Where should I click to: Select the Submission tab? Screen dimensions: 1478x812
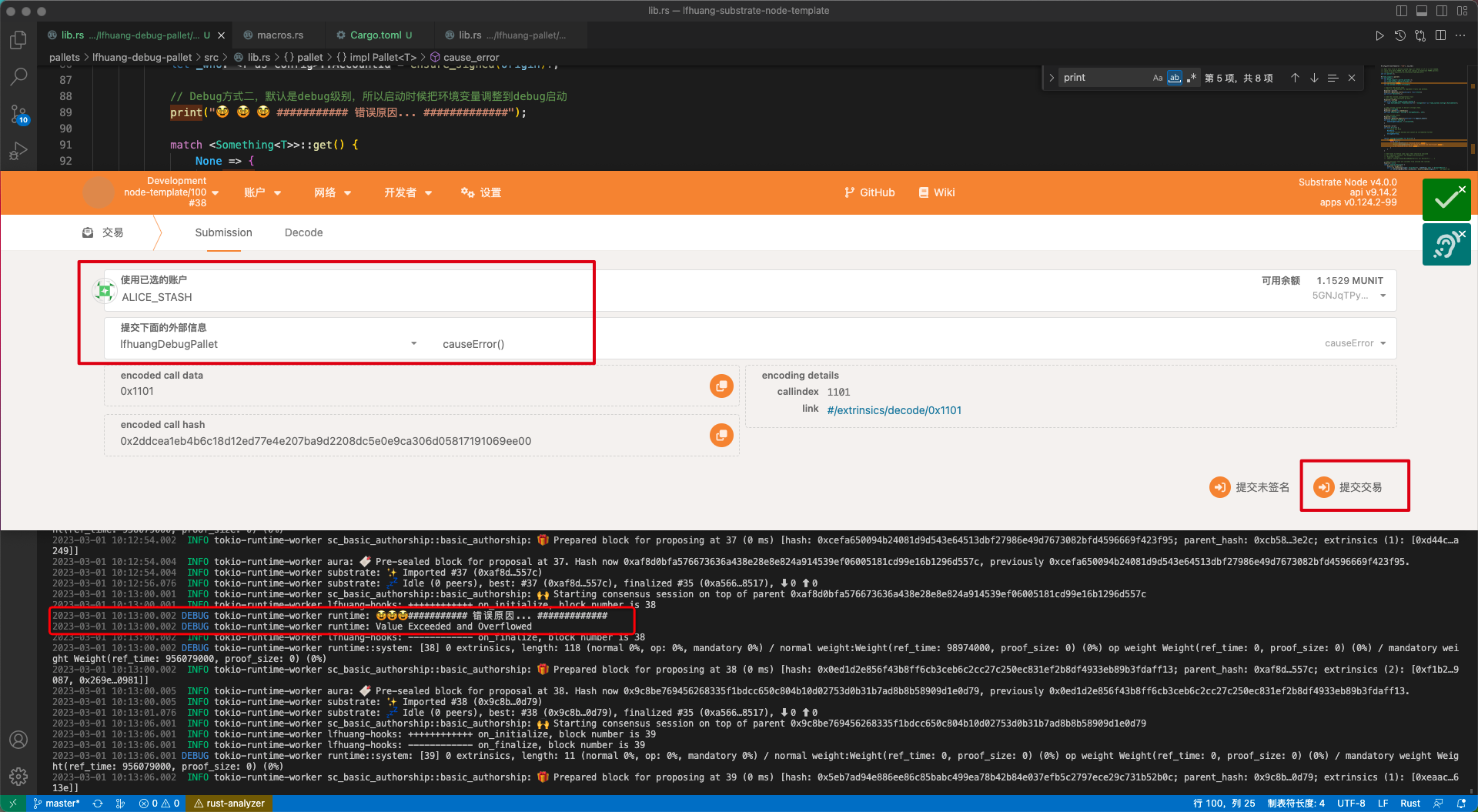[223, 232]
